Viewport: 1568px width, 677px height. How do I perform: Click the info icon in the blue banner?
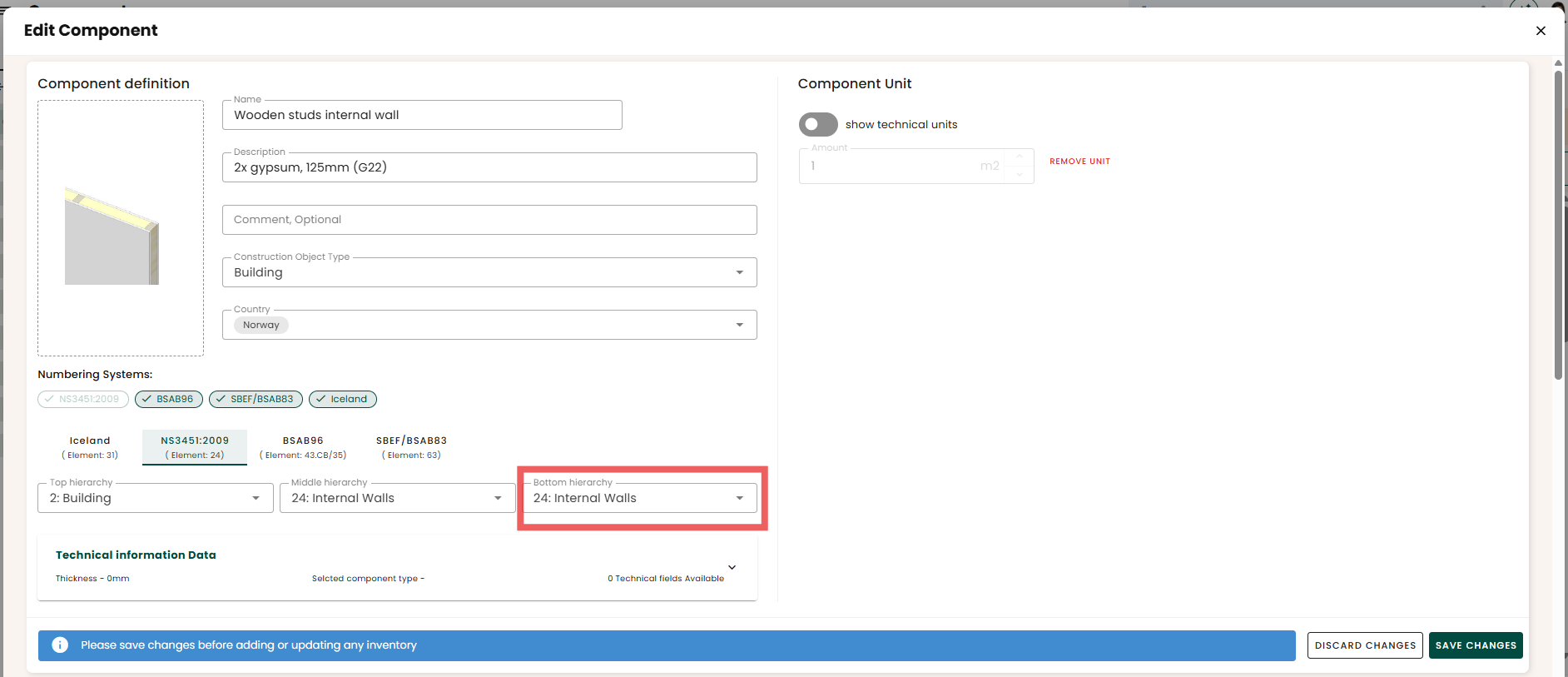click(60, 645)
